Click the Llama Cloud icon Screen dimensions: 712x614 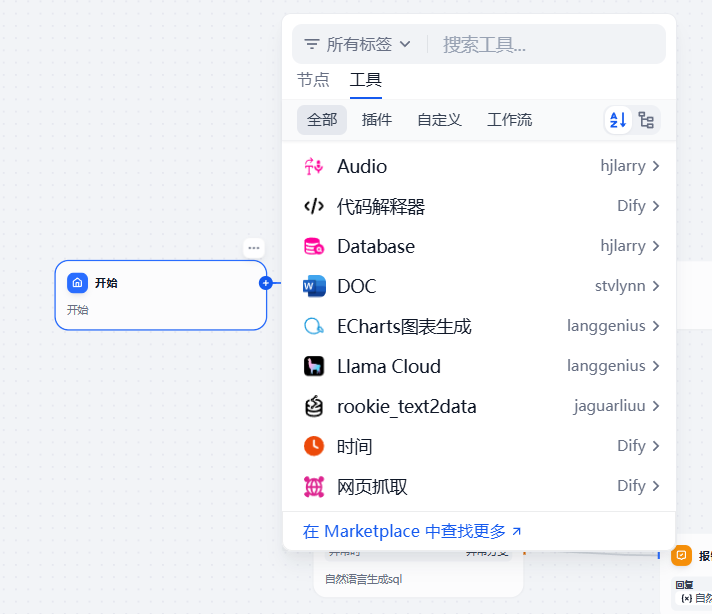click(314, 366)
